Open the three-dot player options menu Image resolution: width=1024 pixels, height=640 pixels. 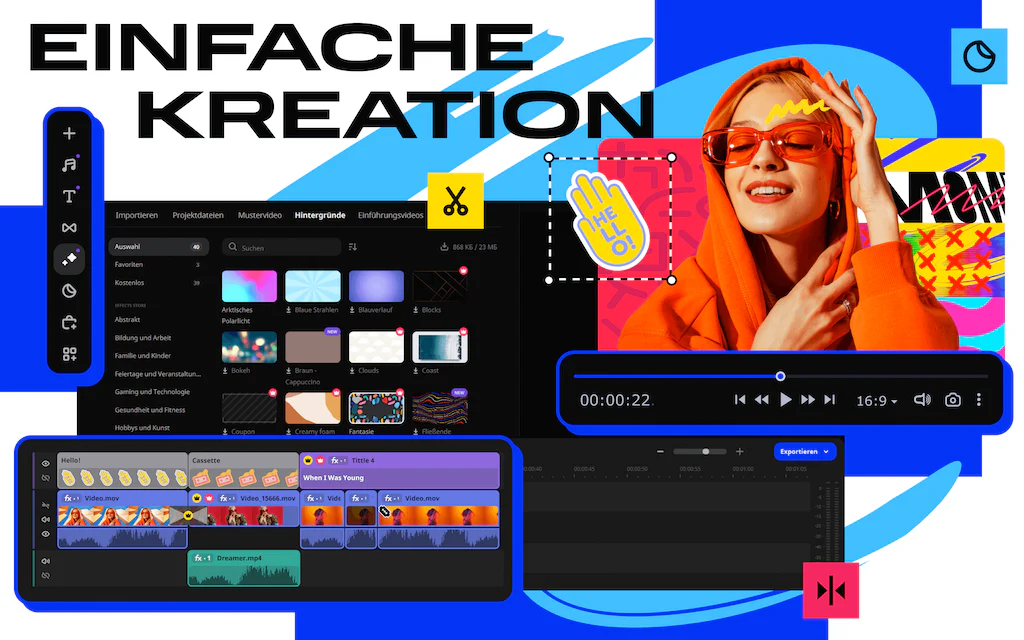978,400
